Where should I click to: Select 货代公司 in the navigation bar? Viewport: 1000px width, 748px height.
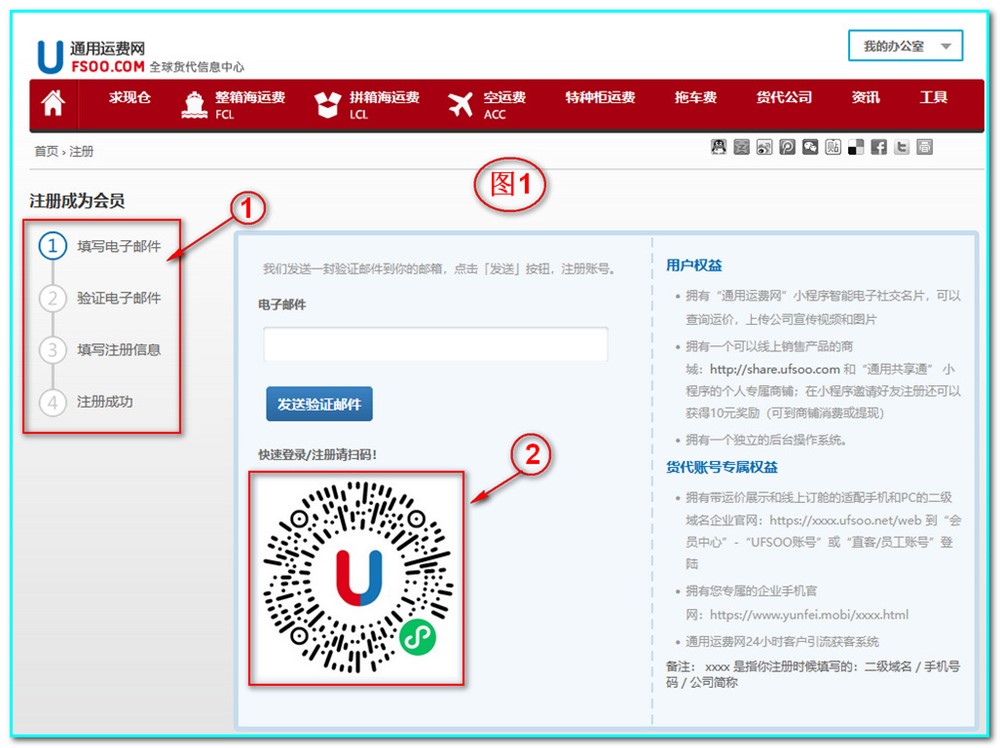point(784,98)
